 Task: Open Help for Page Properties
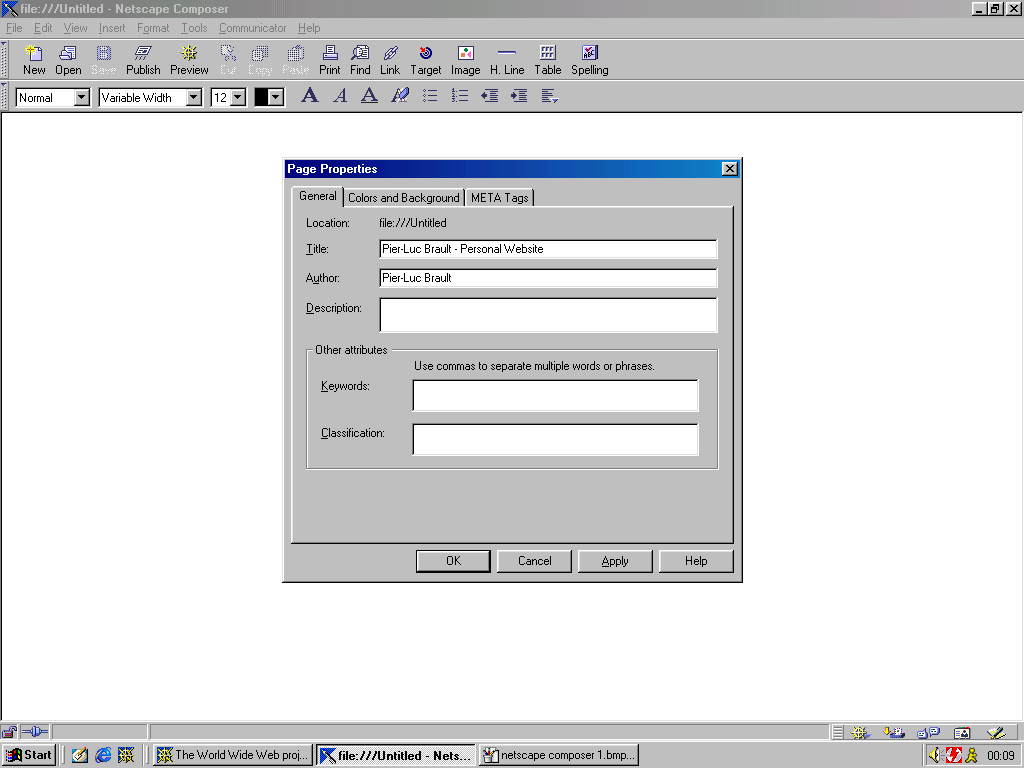coord(696,561)
